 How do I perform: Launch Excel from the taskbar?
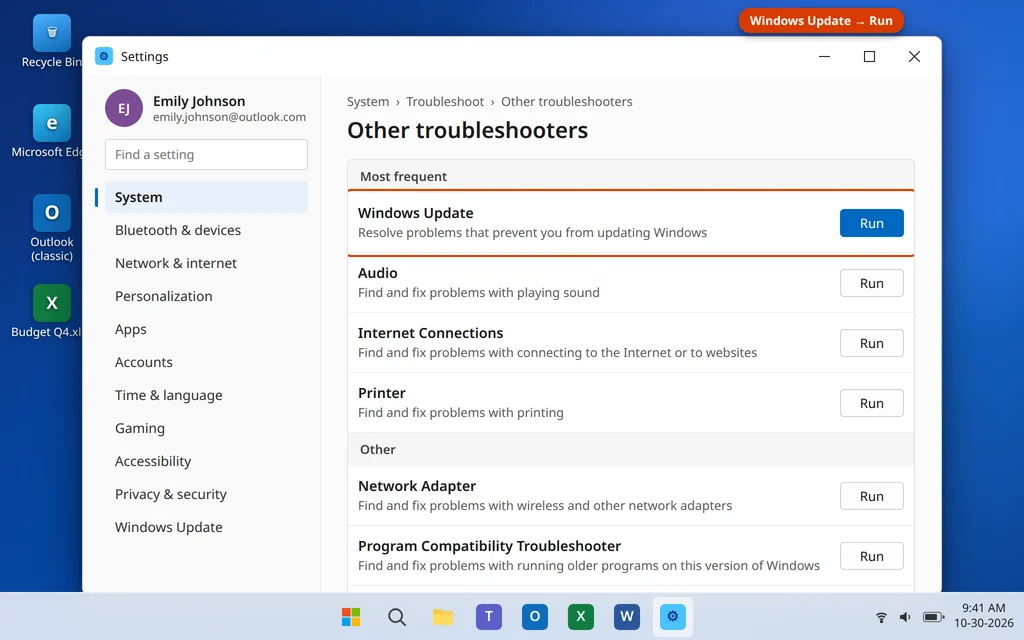click(581, 616)
